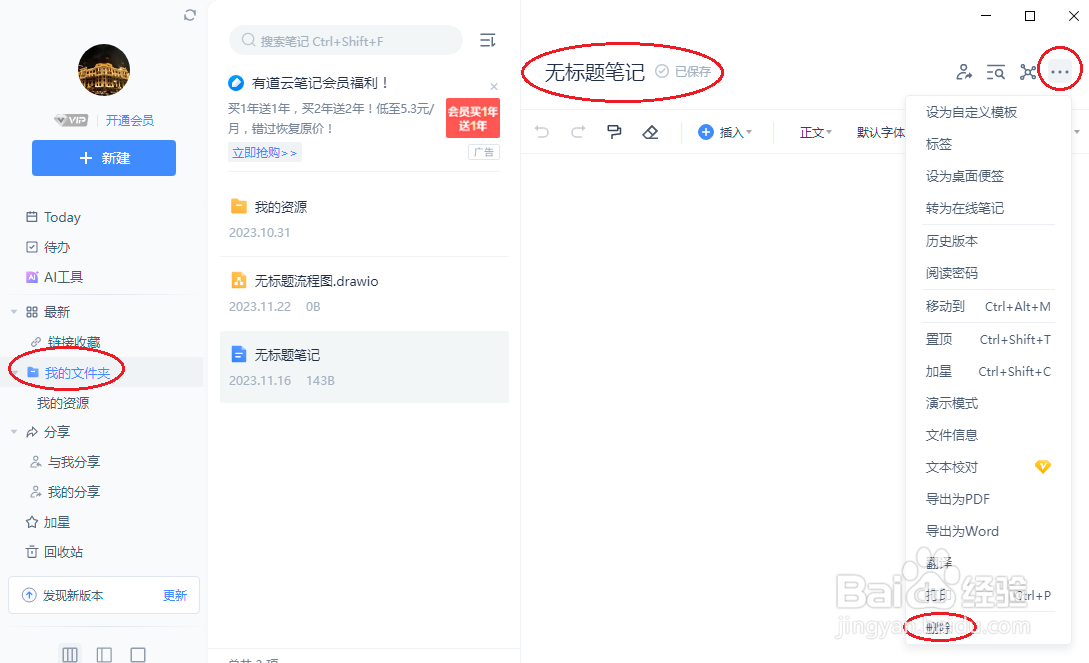Click the 新建 new note button
The height and width of the screenshot is (663, 1089).
pyautogui.click(x=104, y=158)
